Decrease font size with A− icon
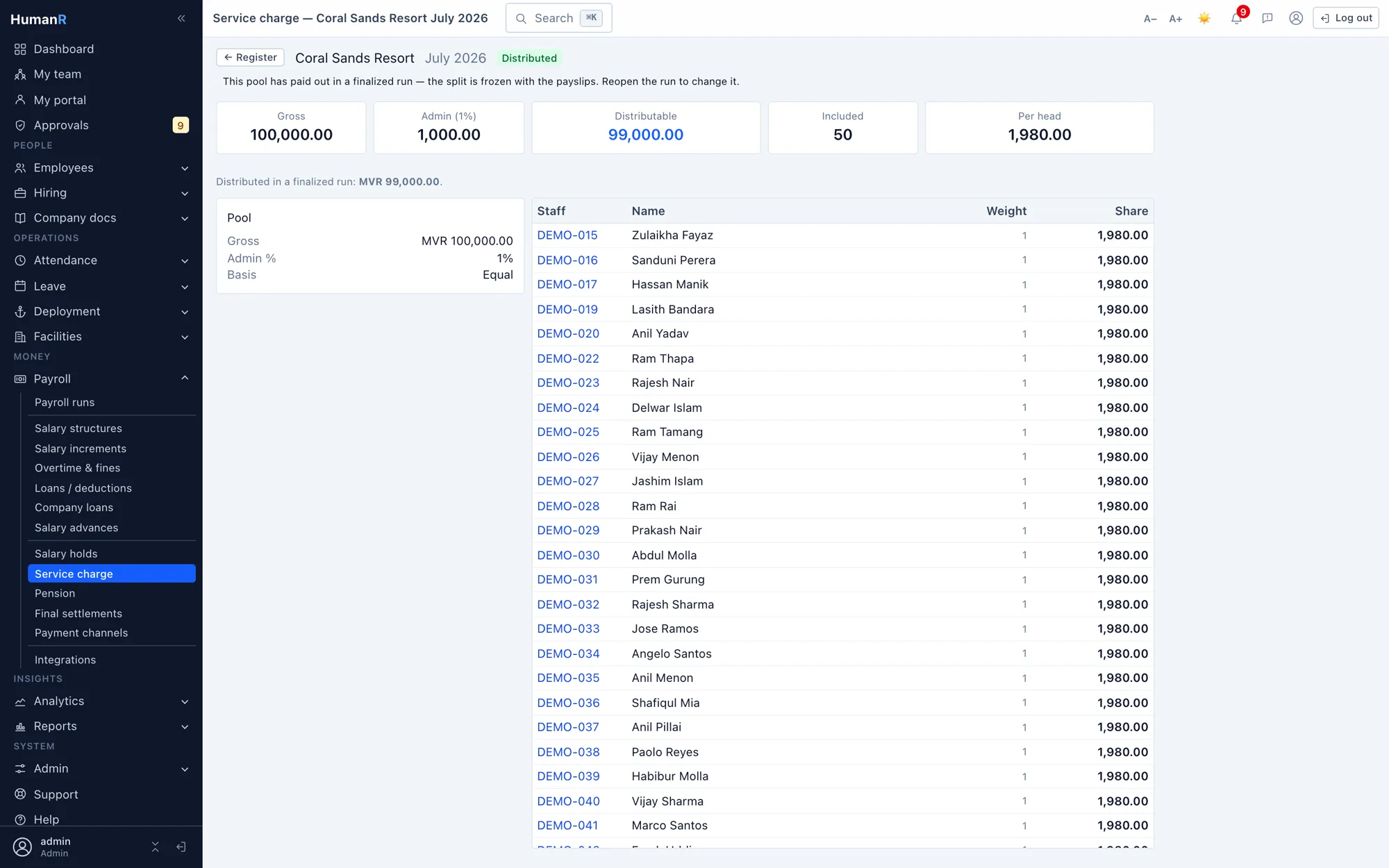 coord(1150,19)
